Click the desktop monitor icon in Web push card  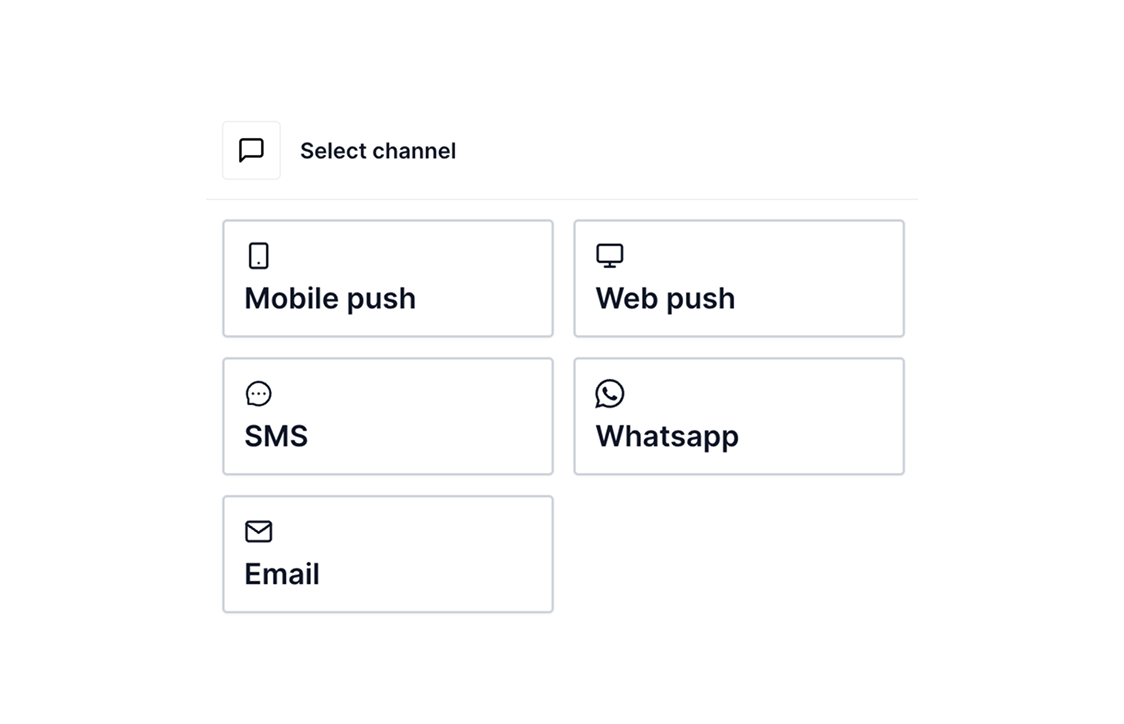coord(610,256)
